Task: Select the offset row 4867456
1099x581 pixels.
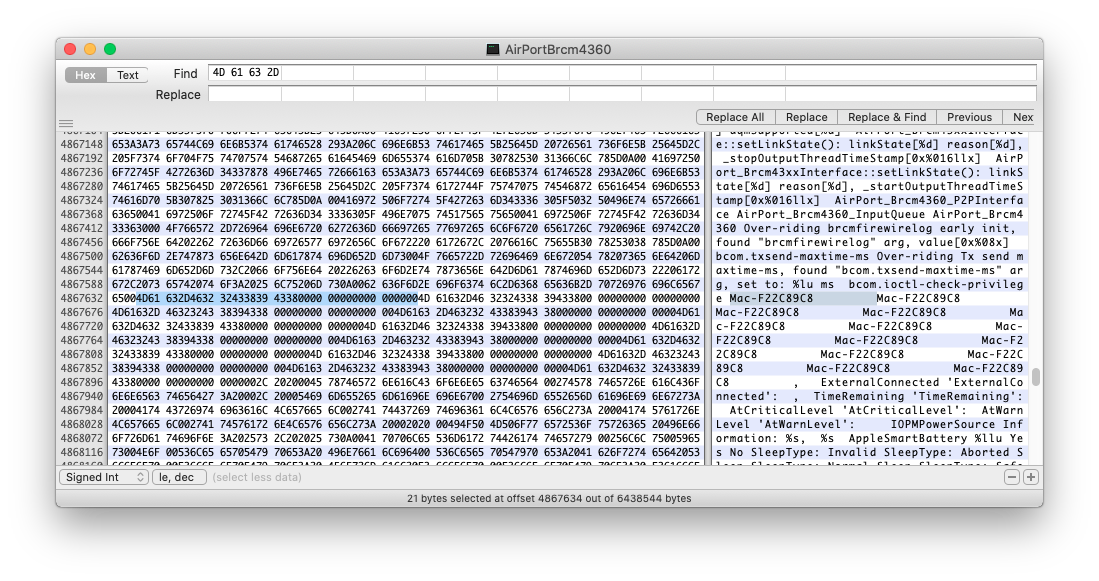Action: 81,242
